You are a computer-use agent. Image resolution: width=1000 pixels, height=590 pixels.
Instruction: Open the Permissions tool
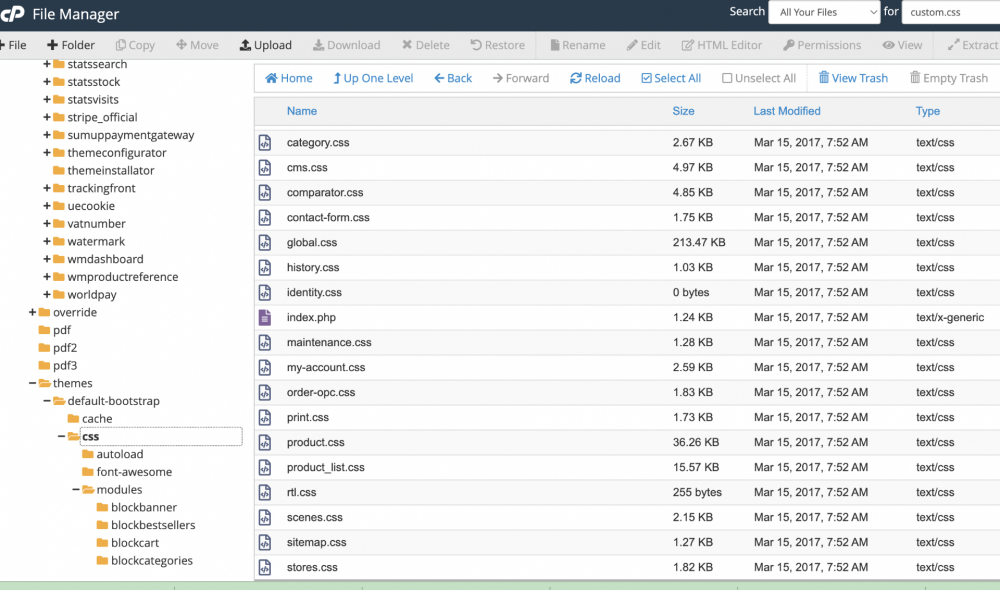(x=822, y=44)
